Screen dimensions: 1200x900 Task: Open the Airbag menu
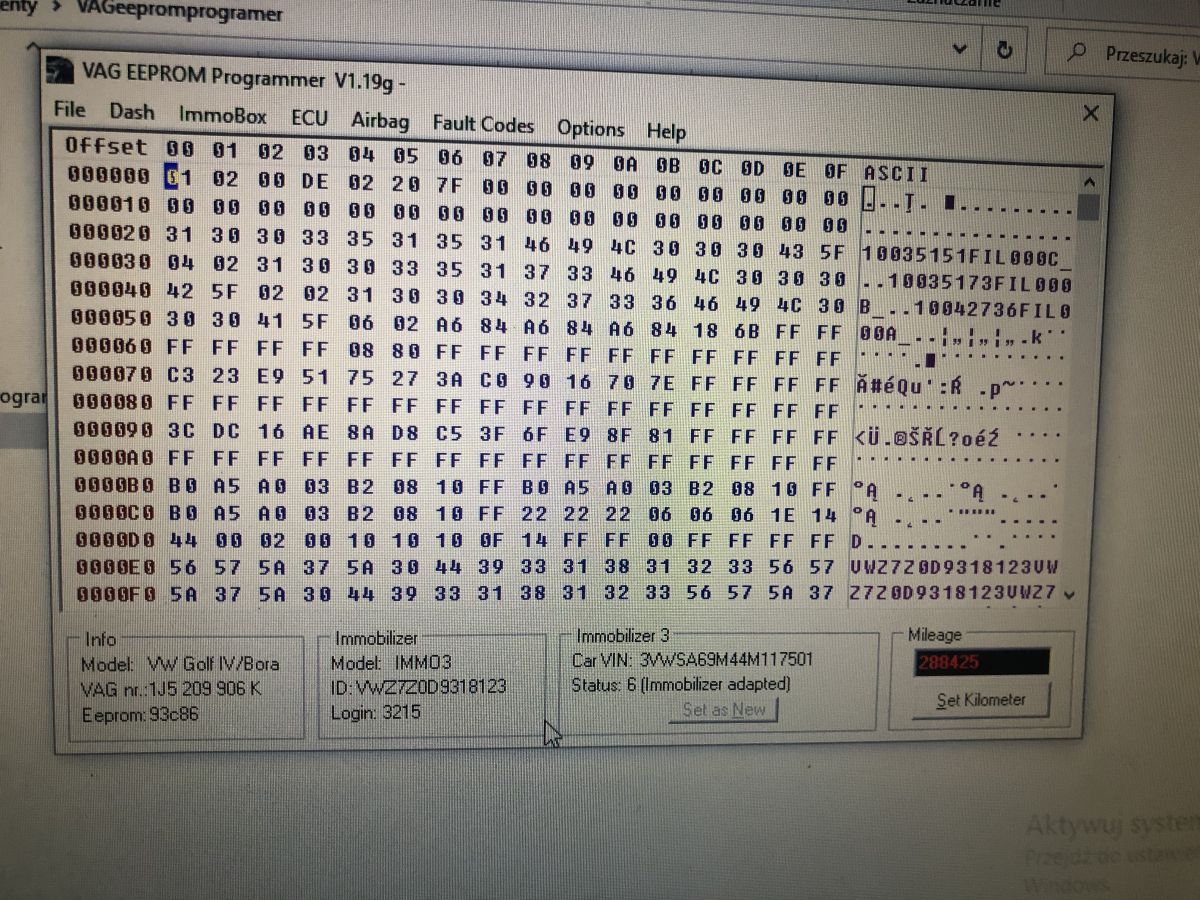coord(380,121)
